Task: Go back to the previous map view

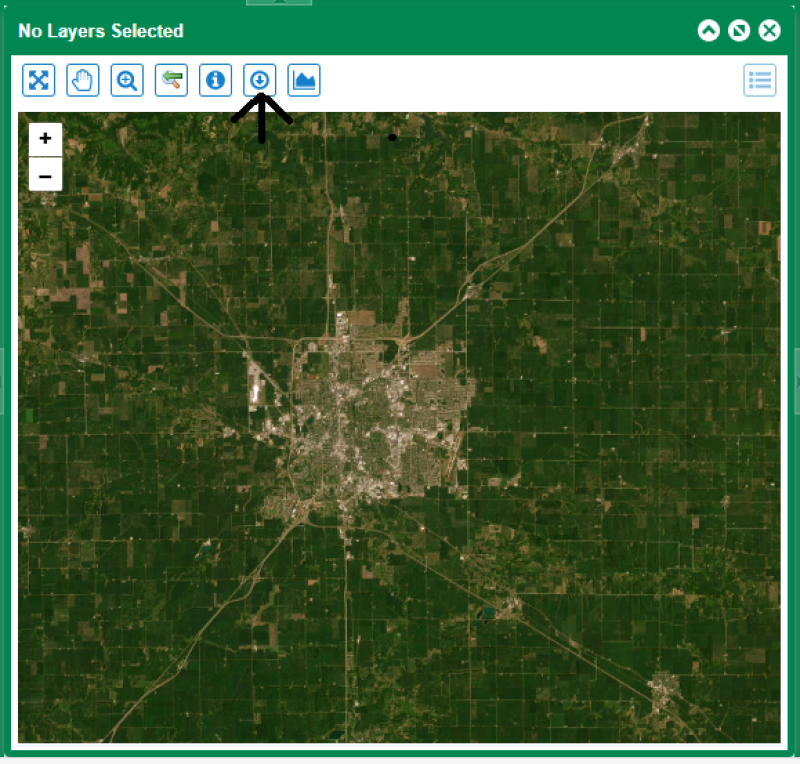Action: pyautogui.click(x=171, y=80)
